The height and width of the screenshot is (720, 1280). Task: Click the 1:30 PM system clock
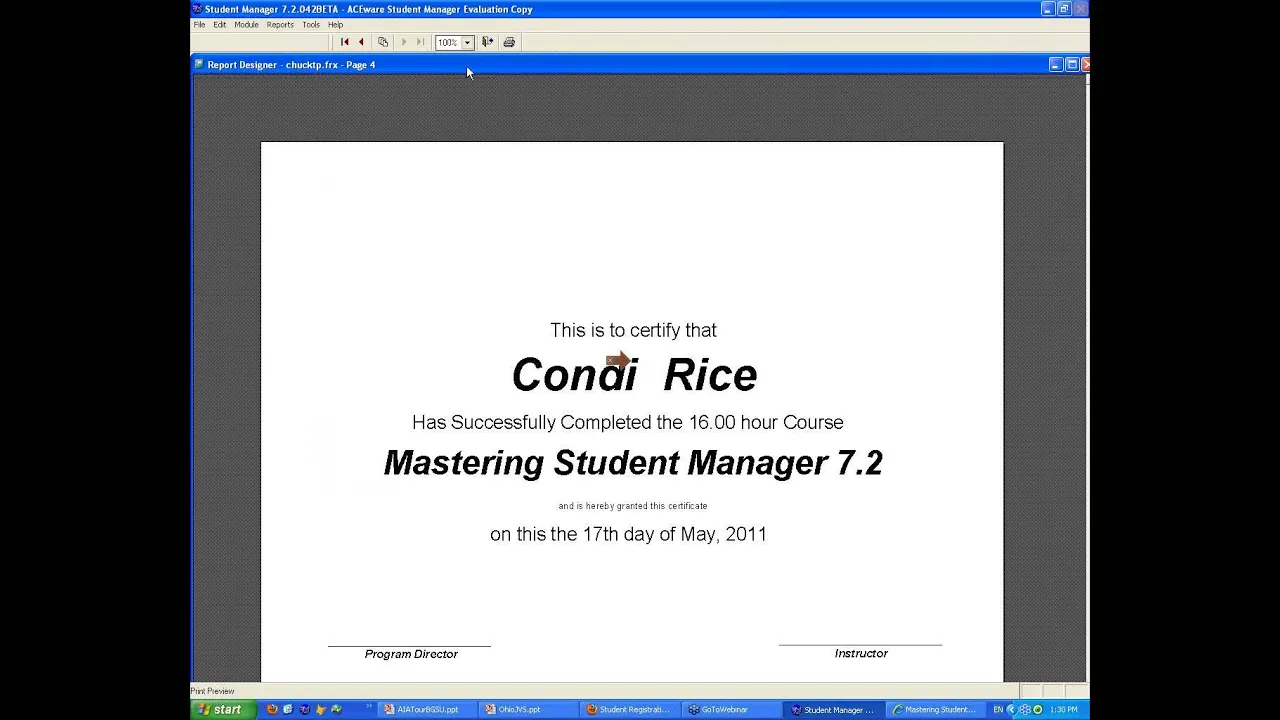pyautogui.click(x=1064, y=709)
